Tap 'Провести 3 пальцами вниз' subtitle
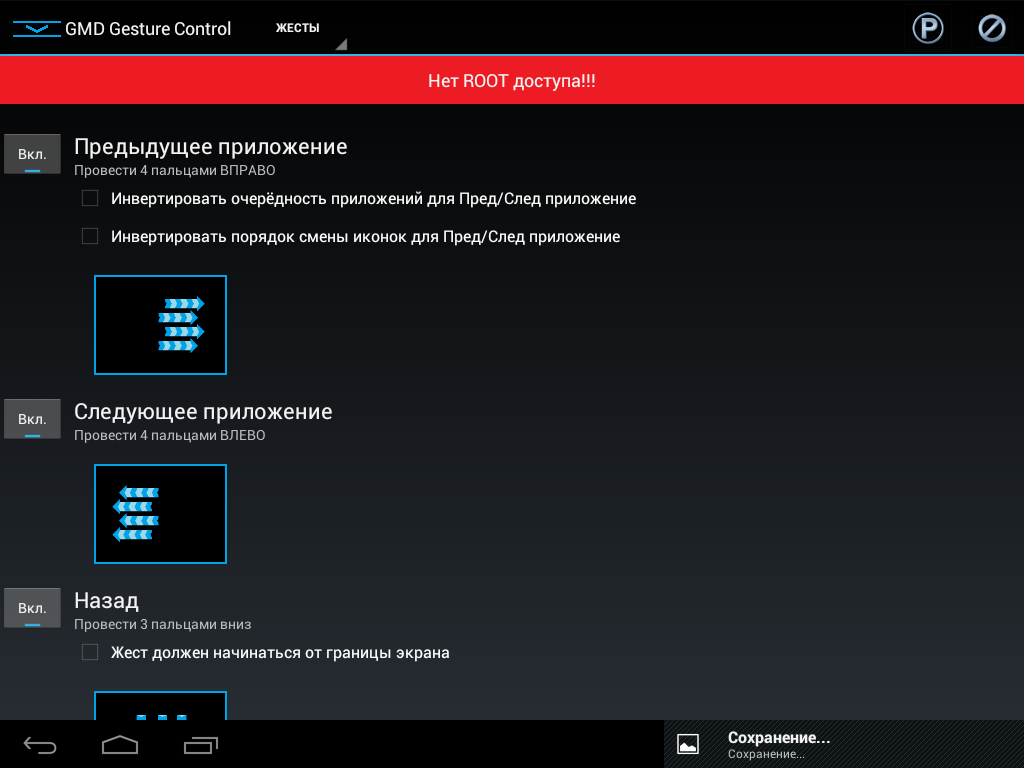 [x=162, y=624]
